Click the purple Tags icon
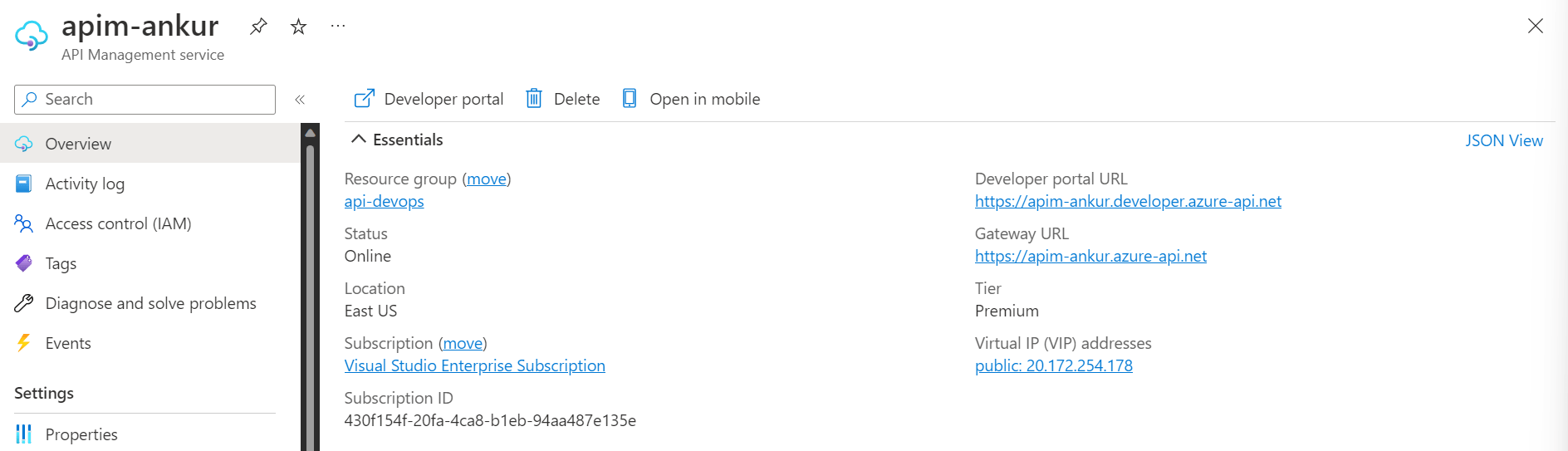1568x451 pixels. click(x=24, y=263)
